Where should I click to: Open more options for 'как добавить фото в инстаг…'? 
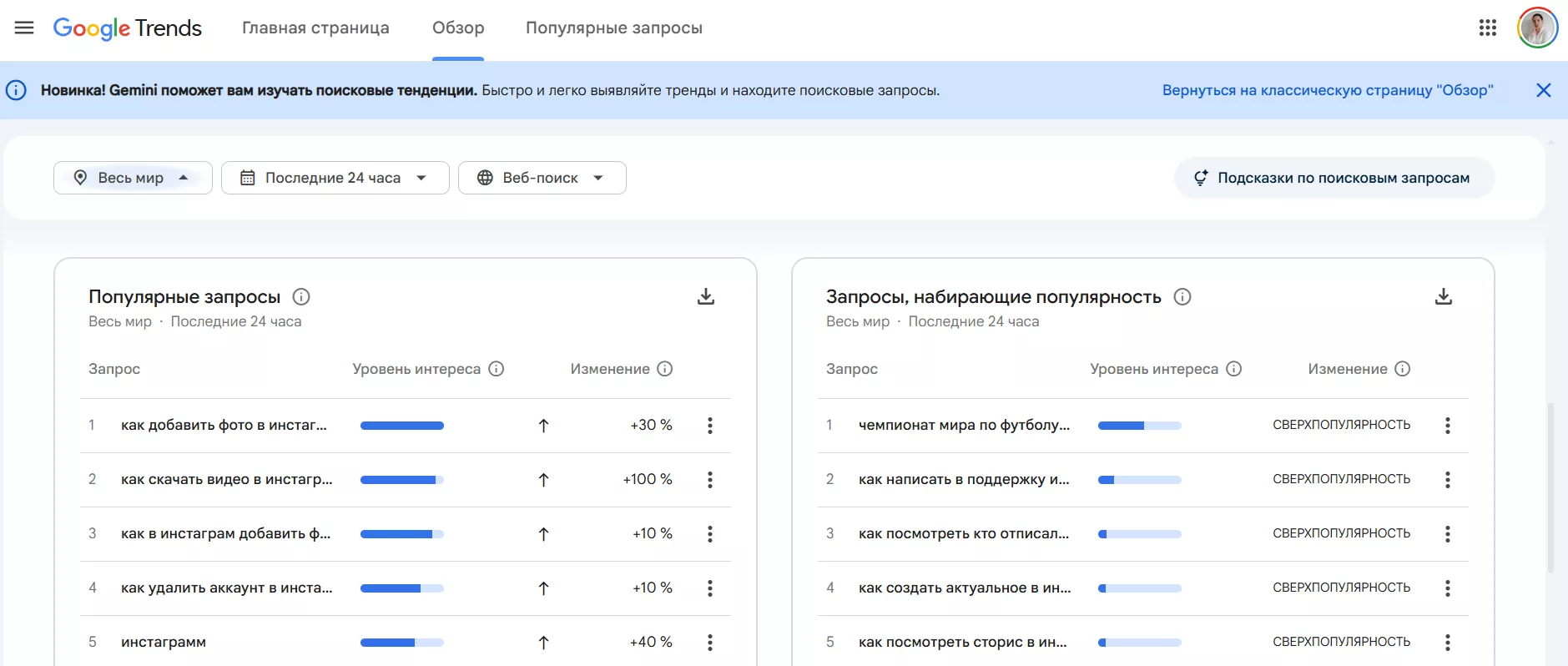pos(710,426)
